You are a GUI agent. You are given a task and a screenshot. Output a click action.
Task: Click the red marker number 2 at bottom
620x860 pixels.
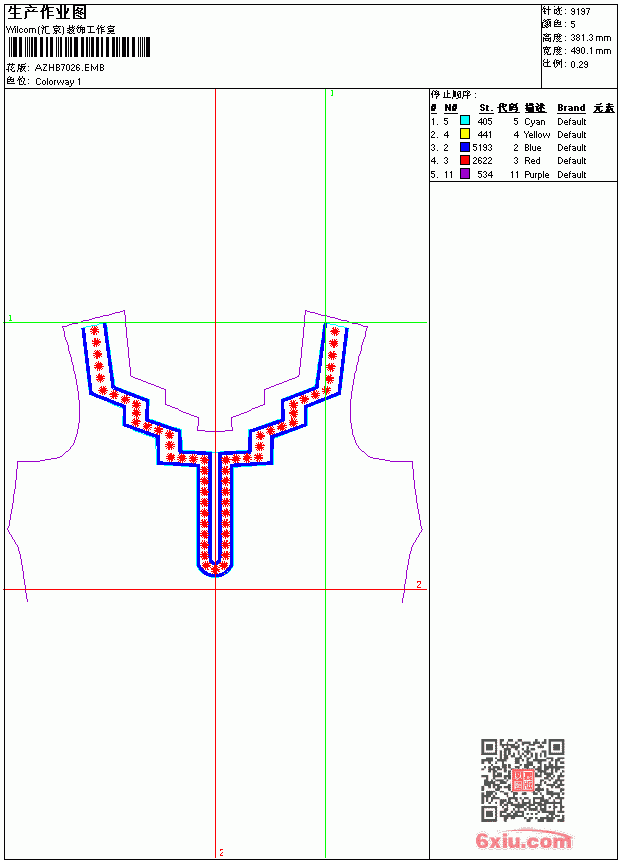coord(221,853)
